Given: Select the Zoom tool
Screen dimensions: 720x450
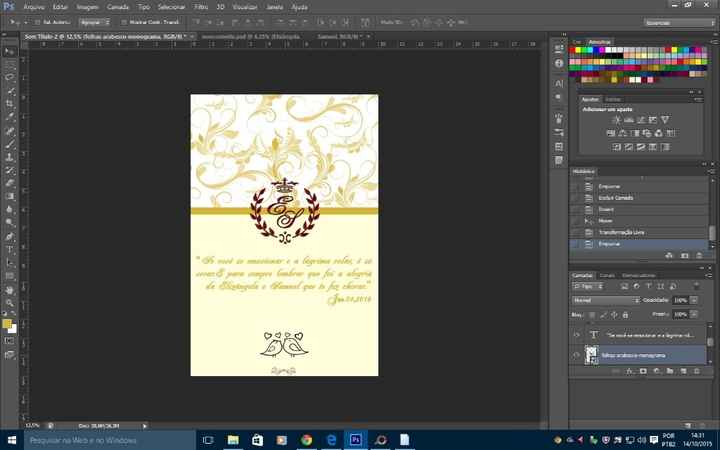Looking at the screenshot, I should [x=9, y=303].
